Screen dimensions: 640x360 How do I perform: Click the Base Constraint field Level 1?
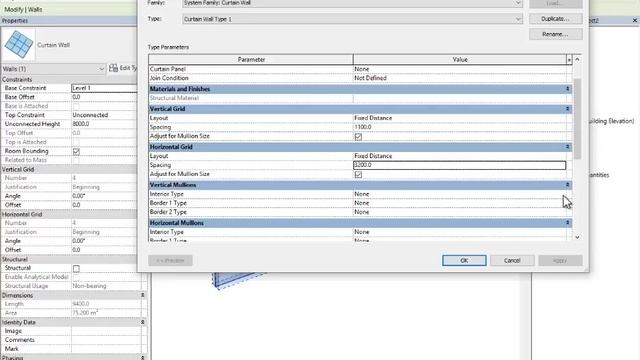click(104, 88)
